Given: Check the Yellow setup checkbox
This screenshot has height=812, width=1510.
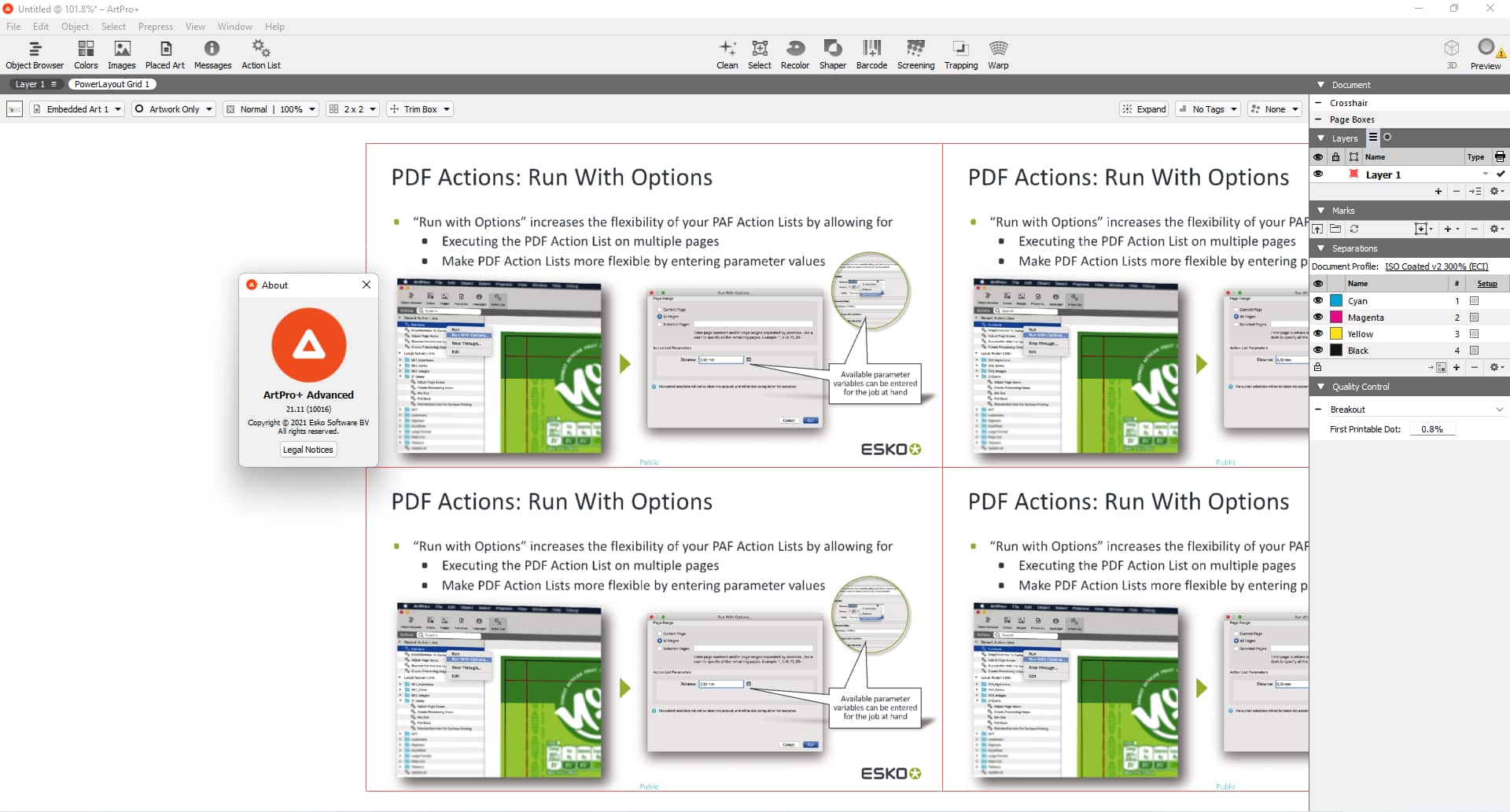Looking at the screenshot, I should [x=1475, y=333].
